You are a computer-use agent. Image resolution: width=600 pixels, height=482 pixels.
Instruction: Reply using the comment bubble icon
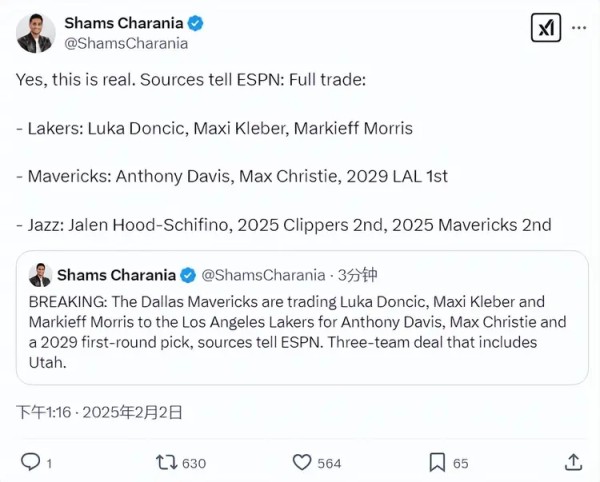tap(31, 462)
